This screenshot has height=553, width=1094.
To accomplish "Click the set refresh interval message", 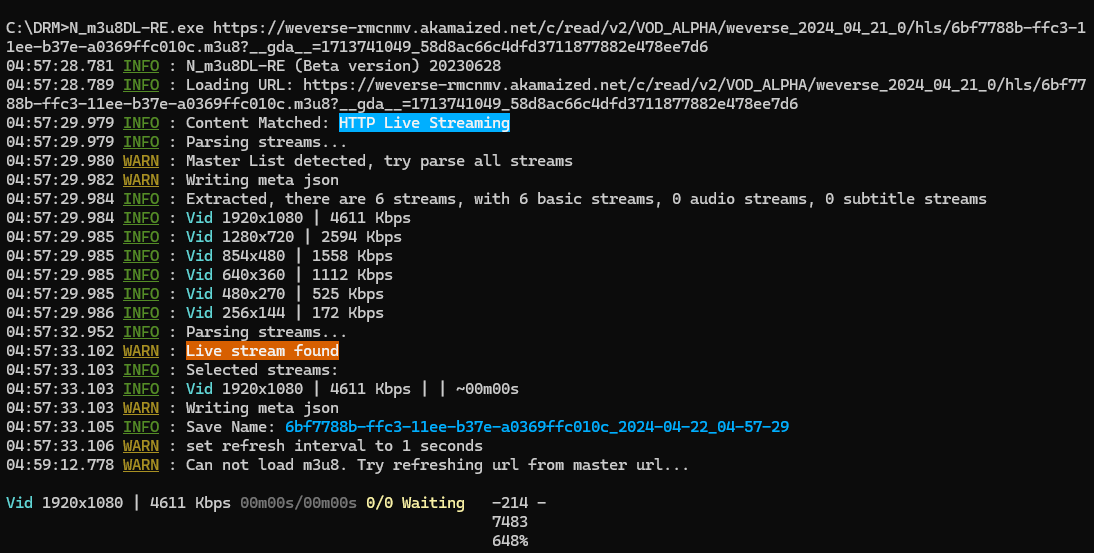I will (x=334, y=446).
